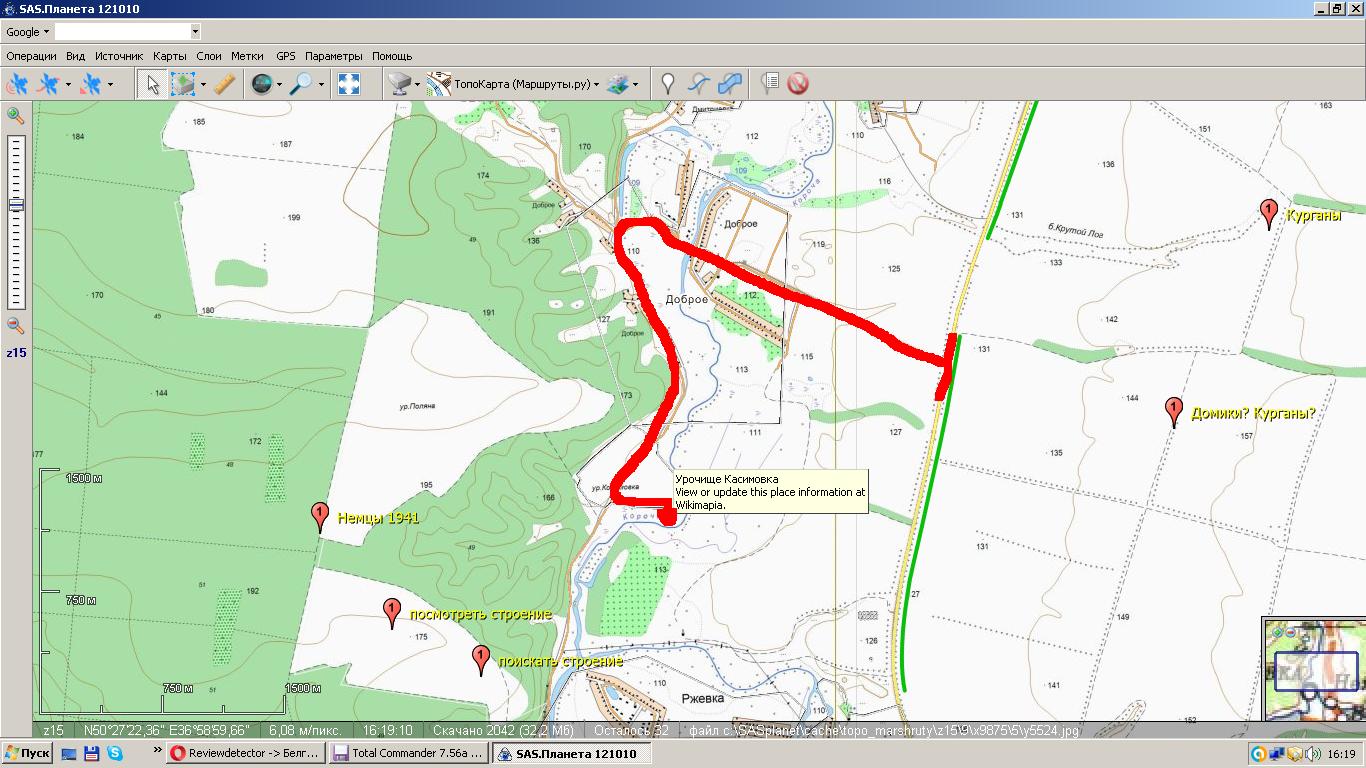
Task: Open the Метки menu
Action: coord(247,56)
